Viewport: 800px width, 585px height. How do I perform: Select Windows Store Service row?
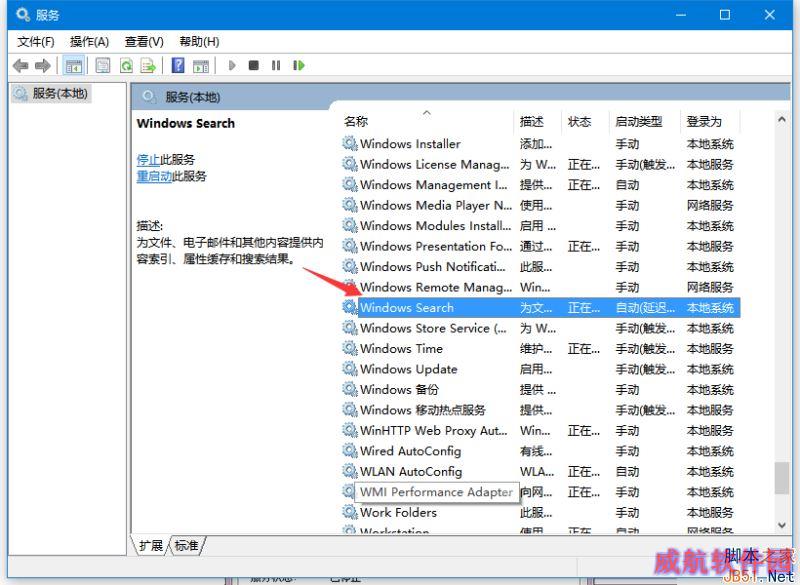[539, 328]
